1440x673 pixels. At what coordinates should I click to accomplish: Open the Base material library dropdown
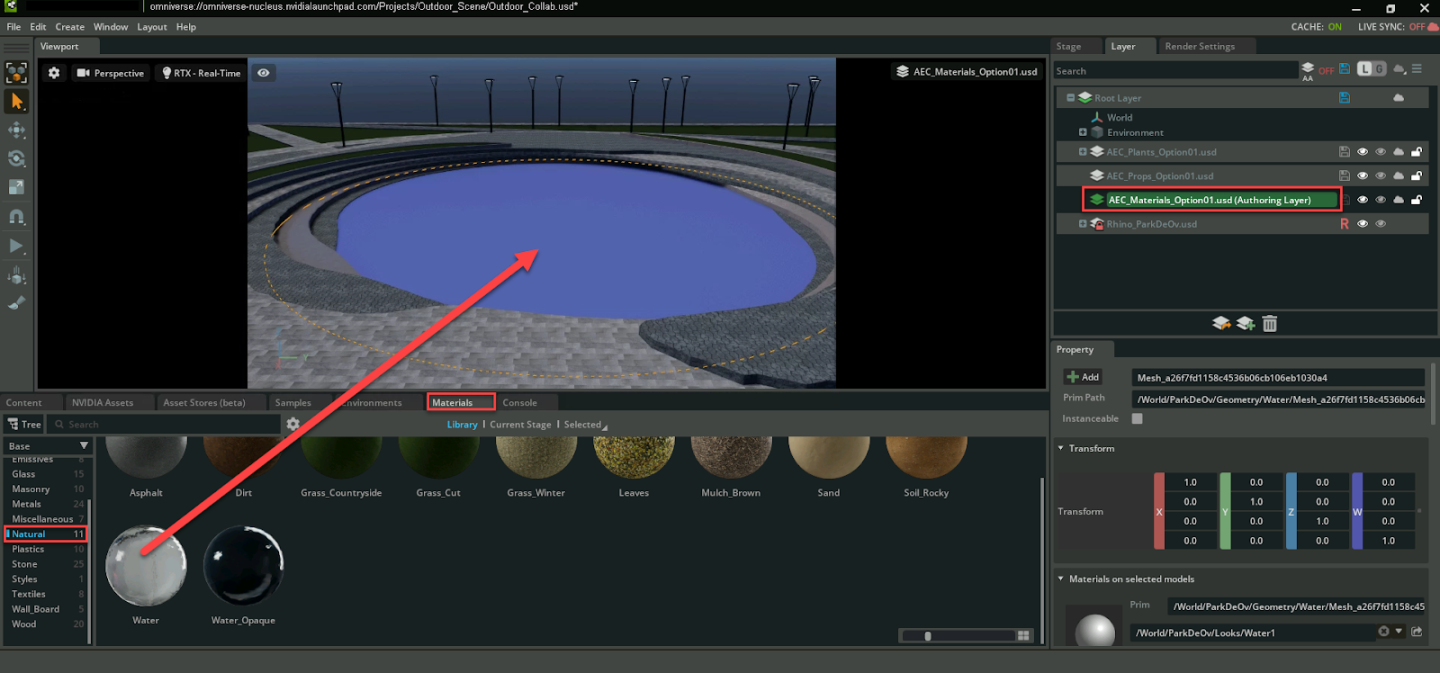pyautogui.click(x=49, y=446)
